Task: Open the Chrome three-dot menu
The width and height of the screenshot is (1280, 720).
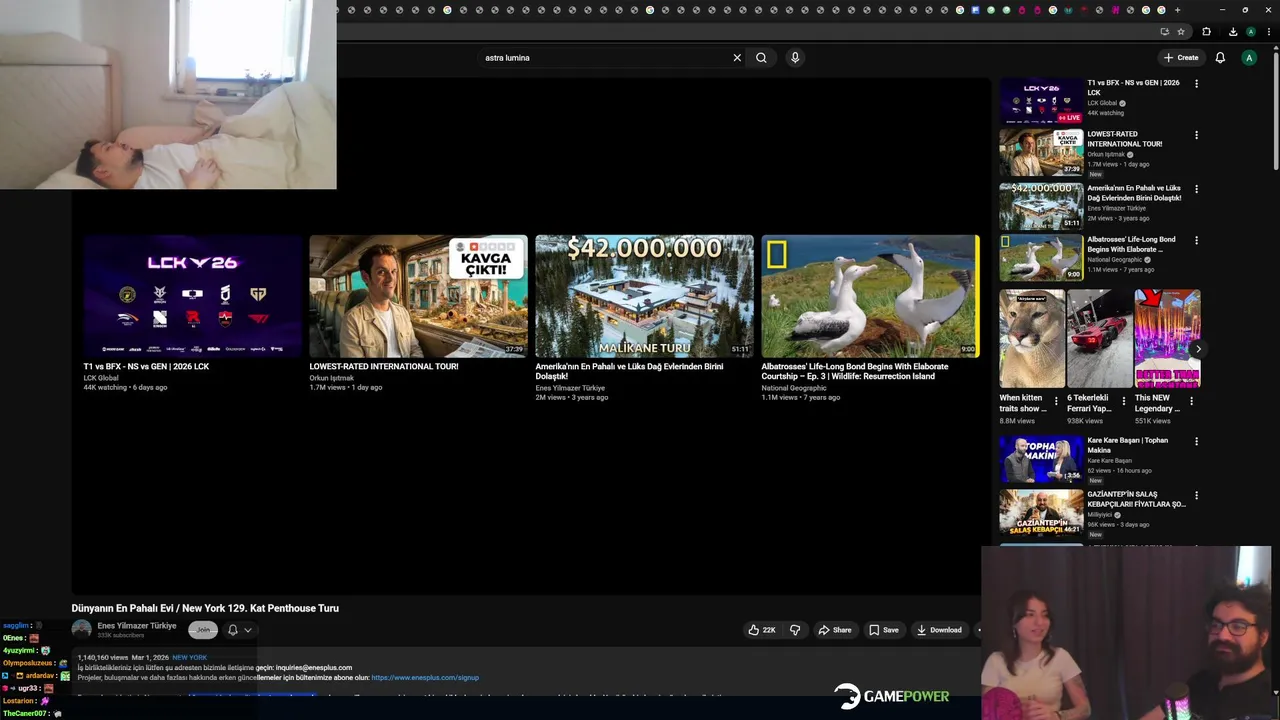Action: point(1269,32)
